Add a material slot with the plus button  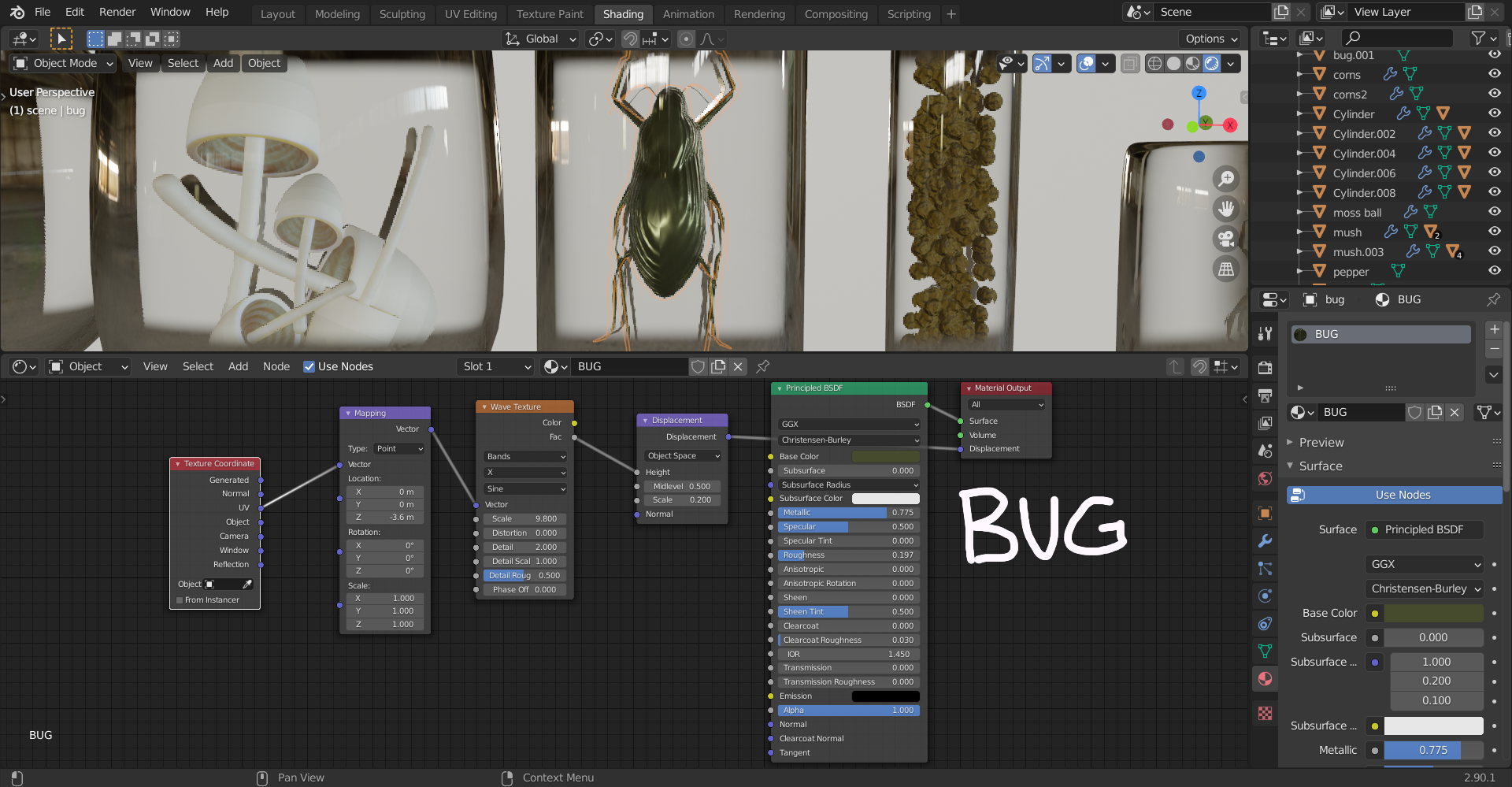(x=1494, y=329)
